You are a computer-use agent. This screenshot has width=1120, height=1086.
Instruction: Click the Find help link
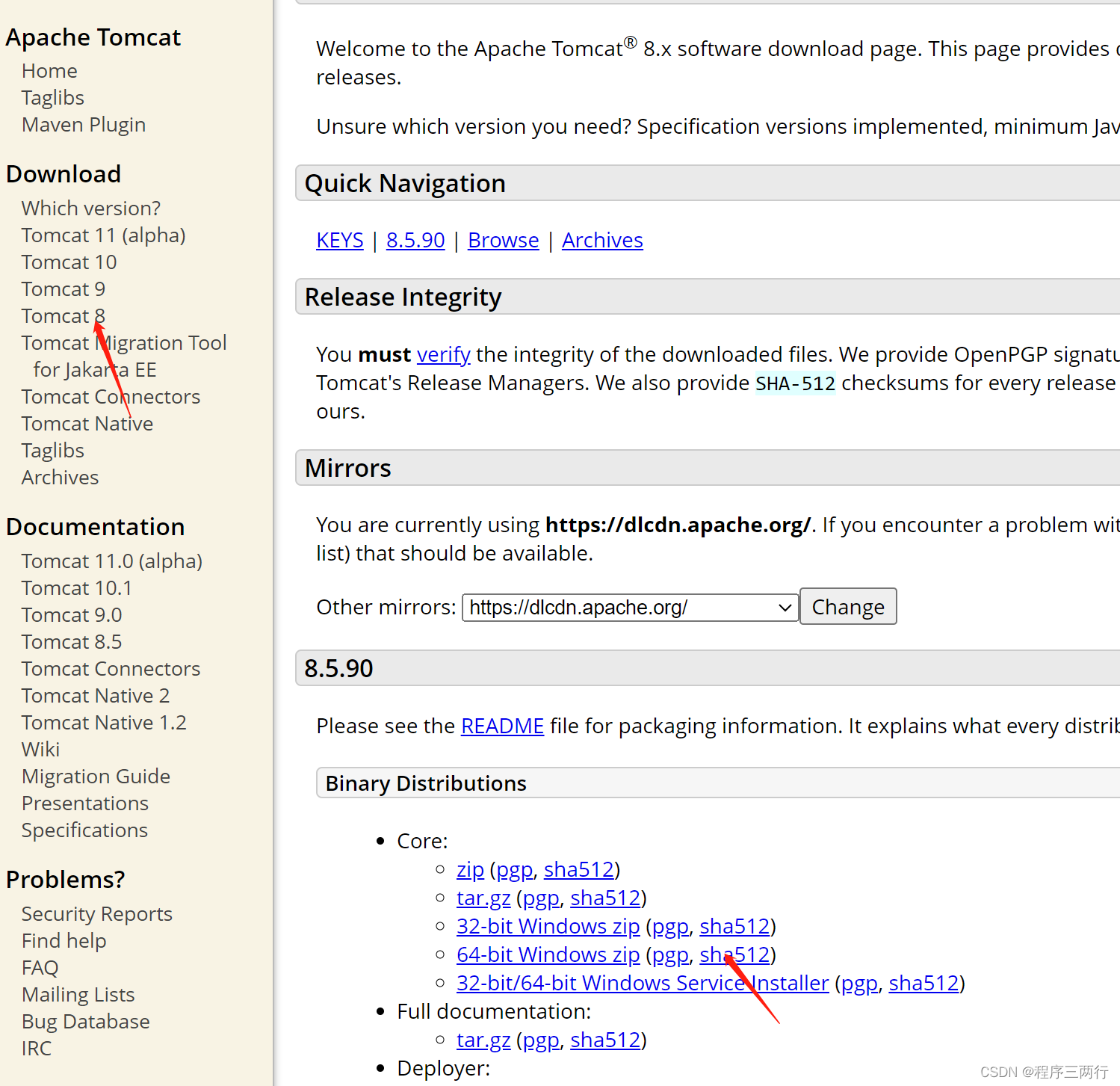pos(64,941)
